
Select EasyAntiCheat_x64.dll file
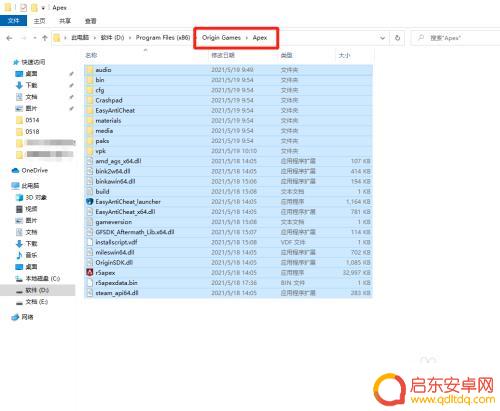(228, 212)
